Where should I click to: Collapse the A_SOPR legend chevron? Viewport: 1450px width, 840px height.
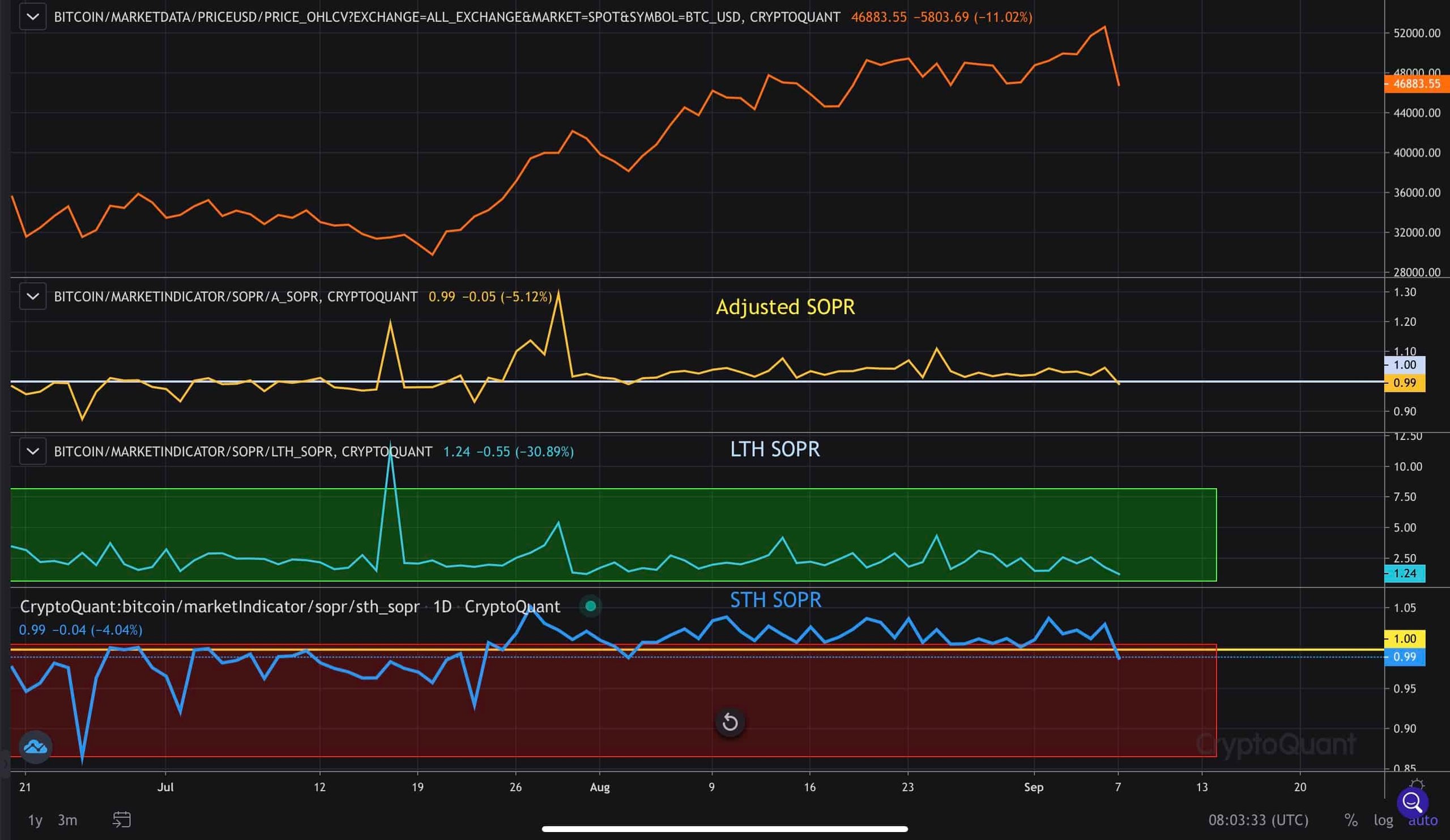pyautogui.click(x=33, y=296)
